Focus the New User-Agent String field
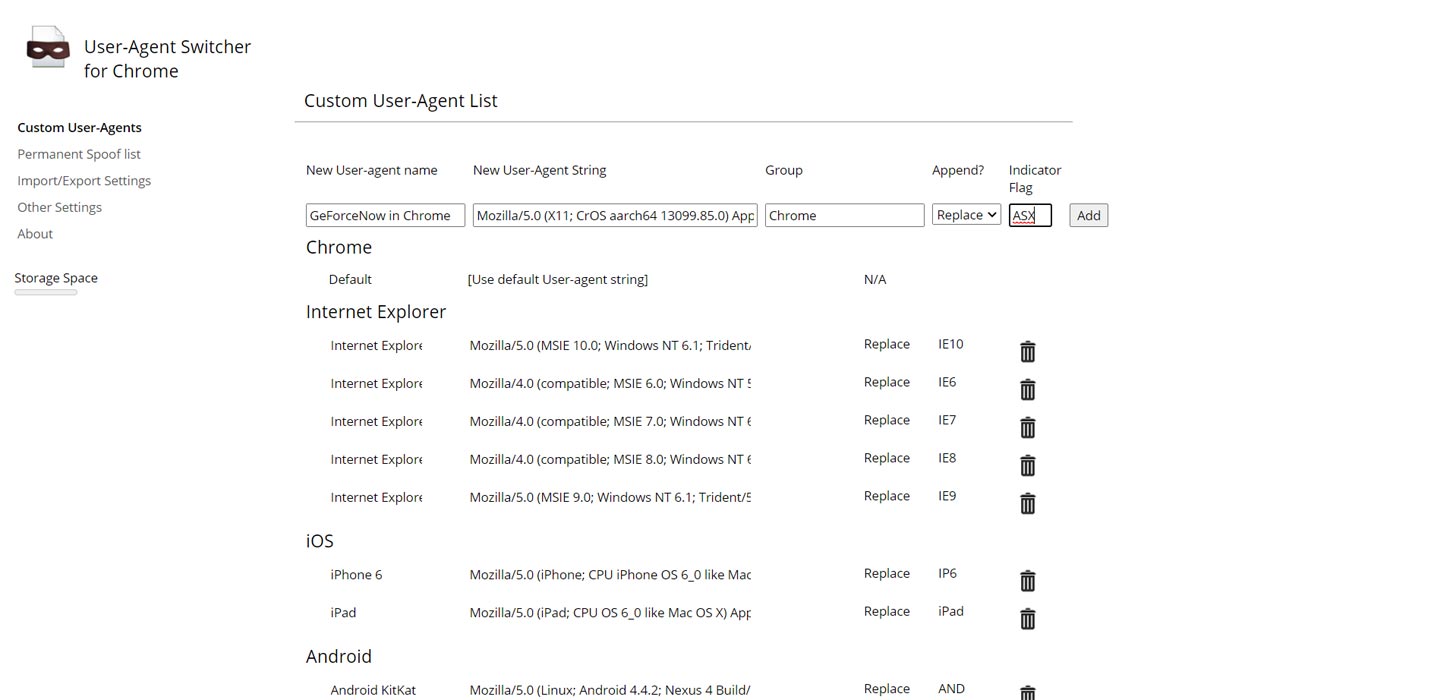Viewport: 1434px width, 700px height. tap(615, 215)
